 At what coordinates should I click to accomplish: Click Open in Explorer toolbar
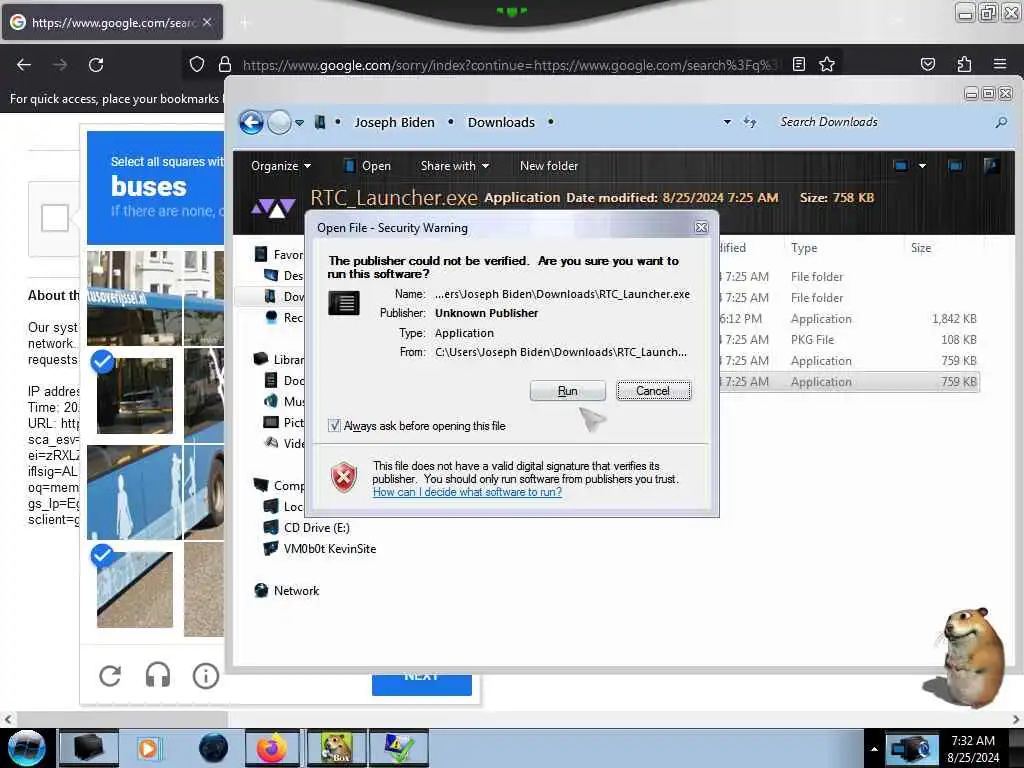pyautogui.click(x=368, y=166)
